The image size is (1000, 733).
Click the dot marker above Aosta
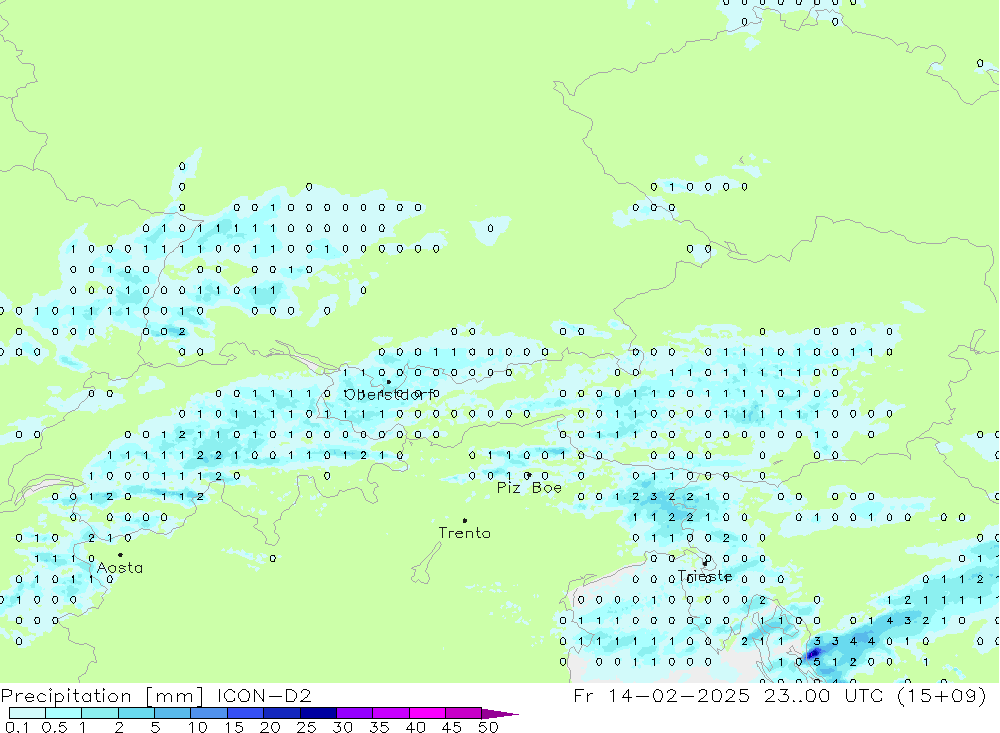pyautogui.click(x=120, y=555)
